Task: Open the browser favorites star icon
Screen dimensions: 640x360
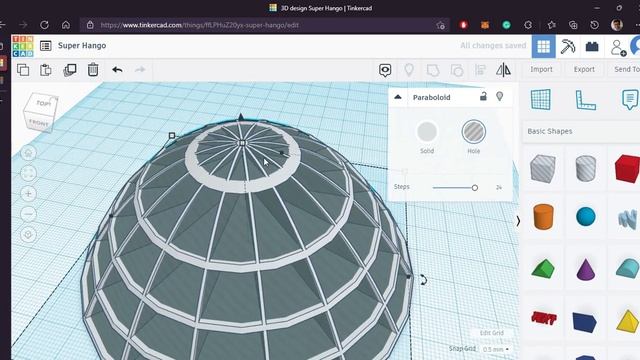Action: click(x=551, y=25)
